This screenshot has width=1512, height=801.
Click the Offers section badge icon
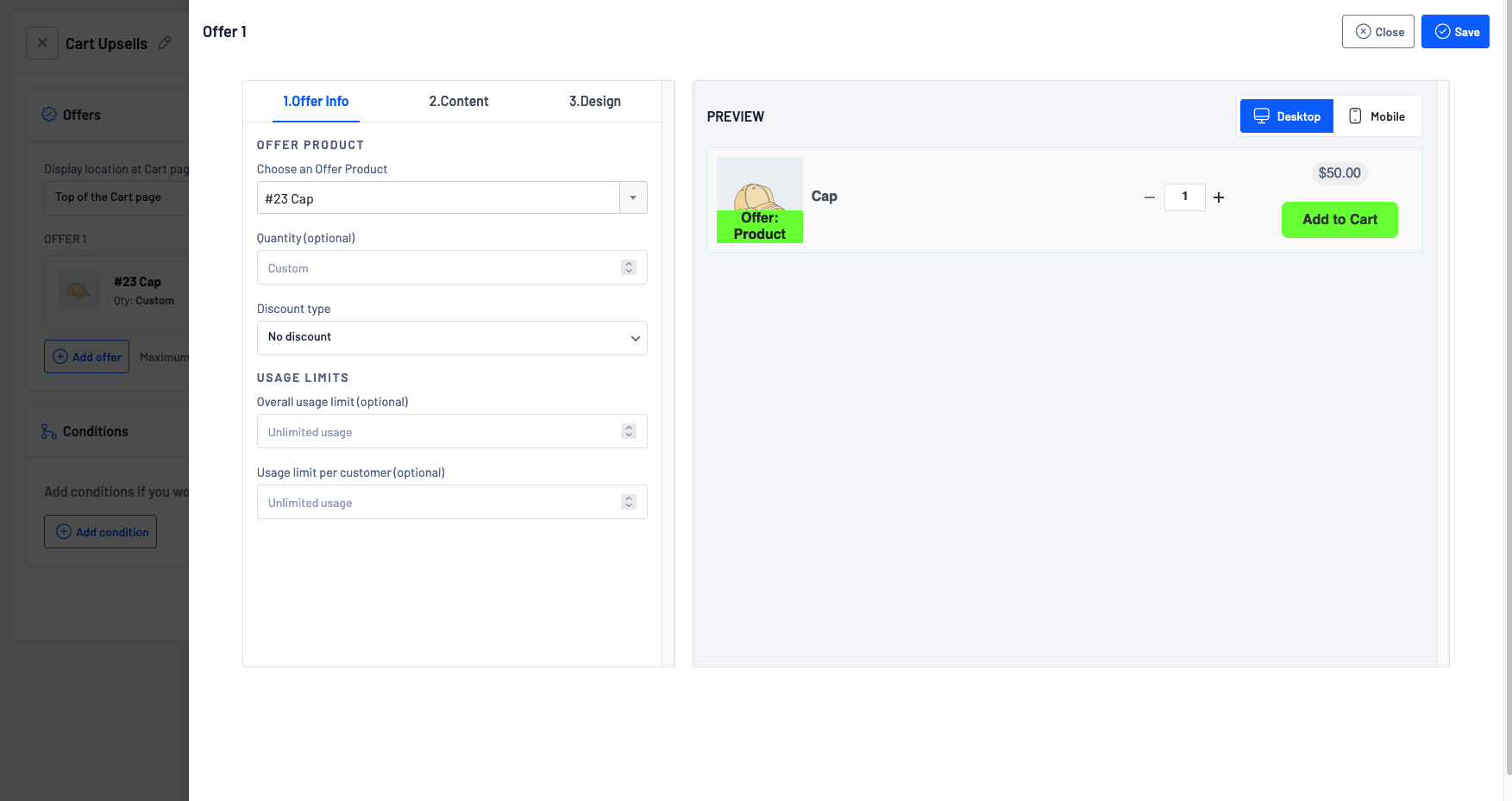49,115
